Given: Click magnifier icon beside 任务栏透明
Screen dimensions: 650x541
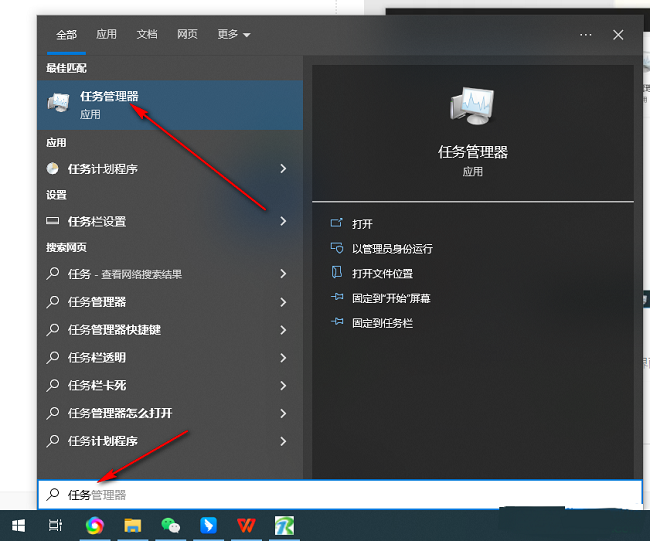Looking at the screenshot, I should [x=53, y=357].
